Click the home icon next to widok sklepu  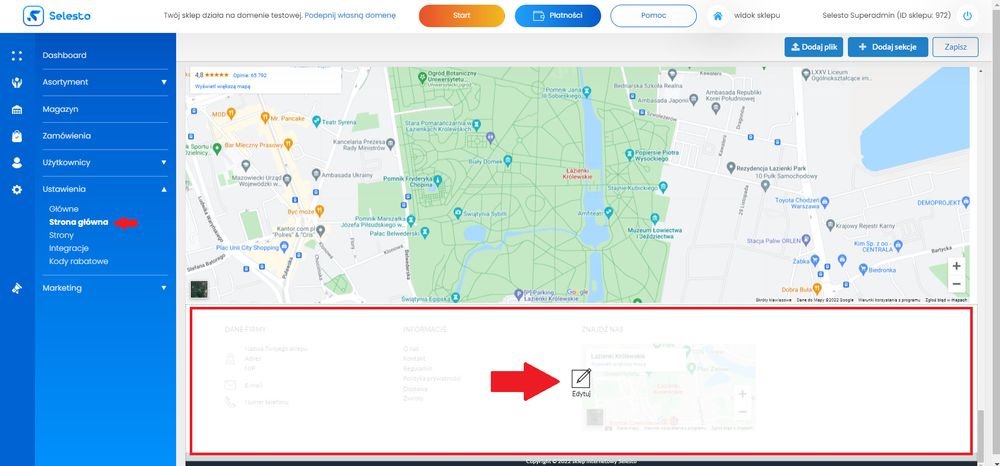point(717,16)
